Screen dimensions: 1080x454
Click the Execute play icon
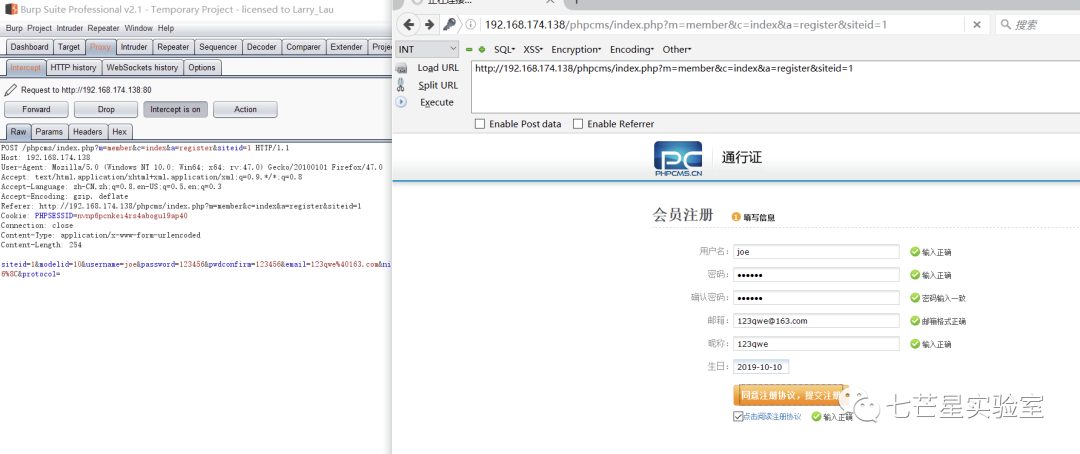coord(402,102)
